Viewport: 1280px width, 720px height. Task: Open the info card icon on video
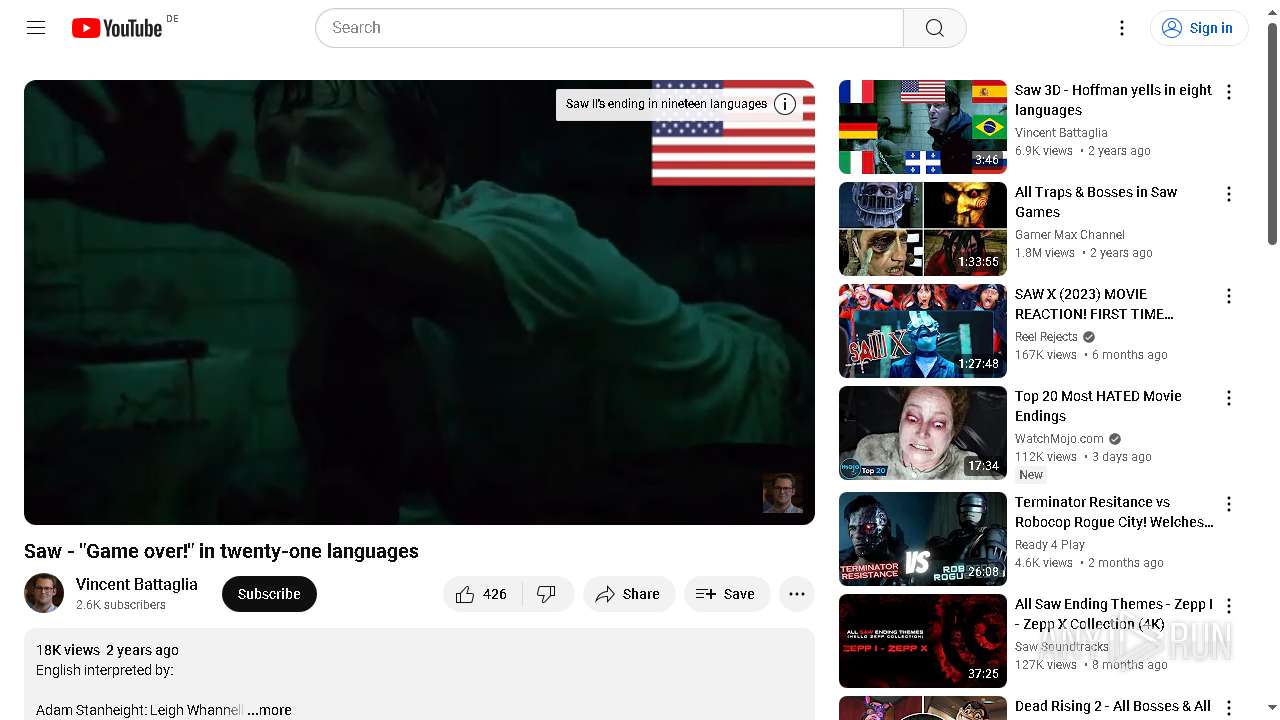[x=785, y=104]
